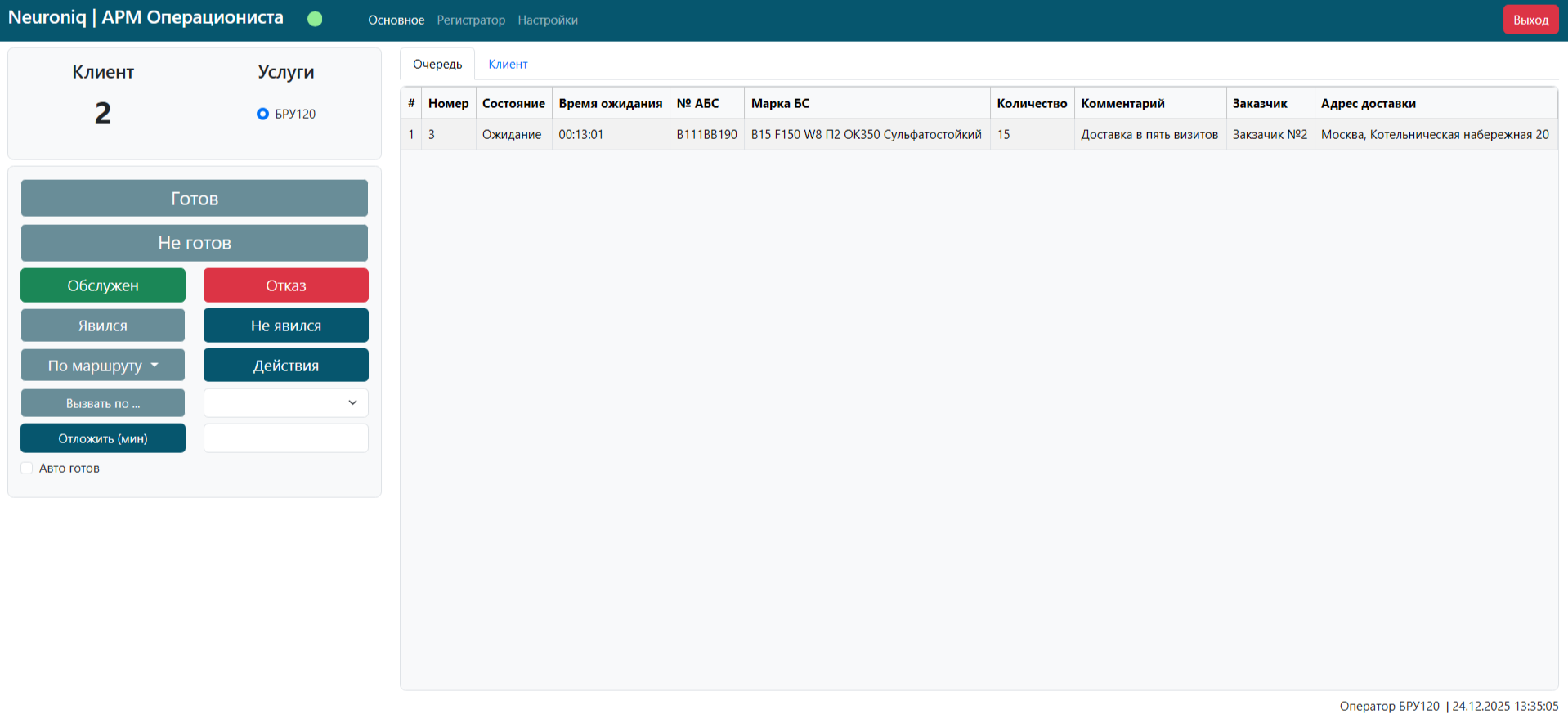Click the Явился button
Image resolution: width=1568 pixels, height=723 pixels.
(x=103, y=326)
